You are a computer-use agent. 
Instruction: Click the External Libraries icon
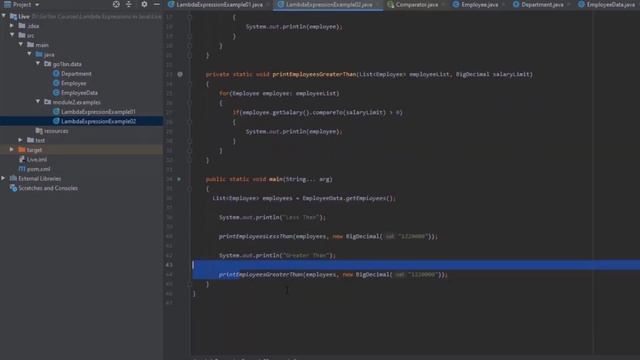point(13,178)
